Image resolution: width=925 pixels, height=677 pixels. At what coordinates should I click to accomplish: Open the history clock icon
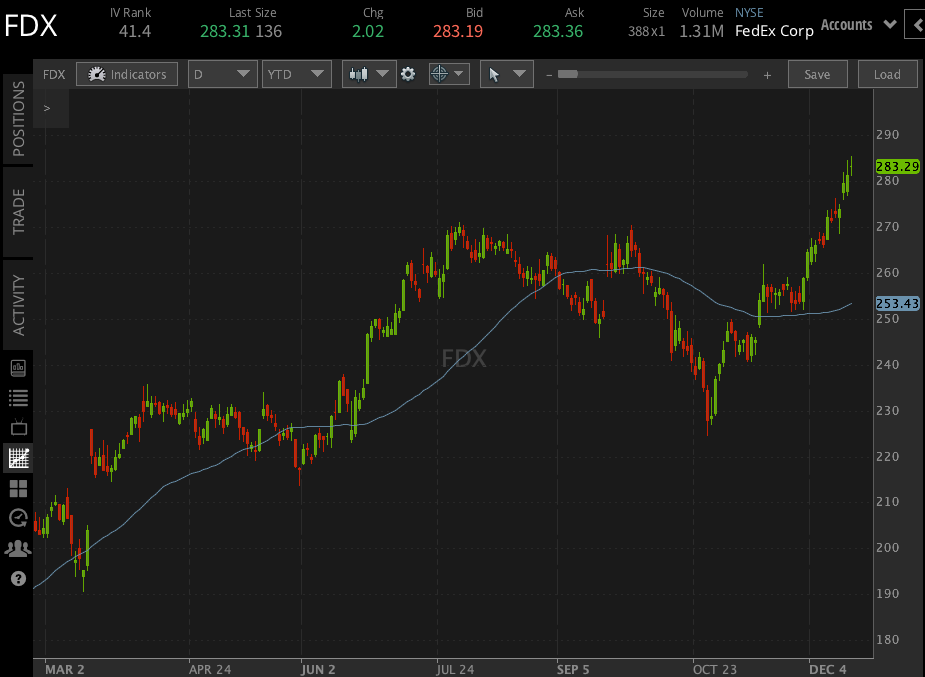17,518
